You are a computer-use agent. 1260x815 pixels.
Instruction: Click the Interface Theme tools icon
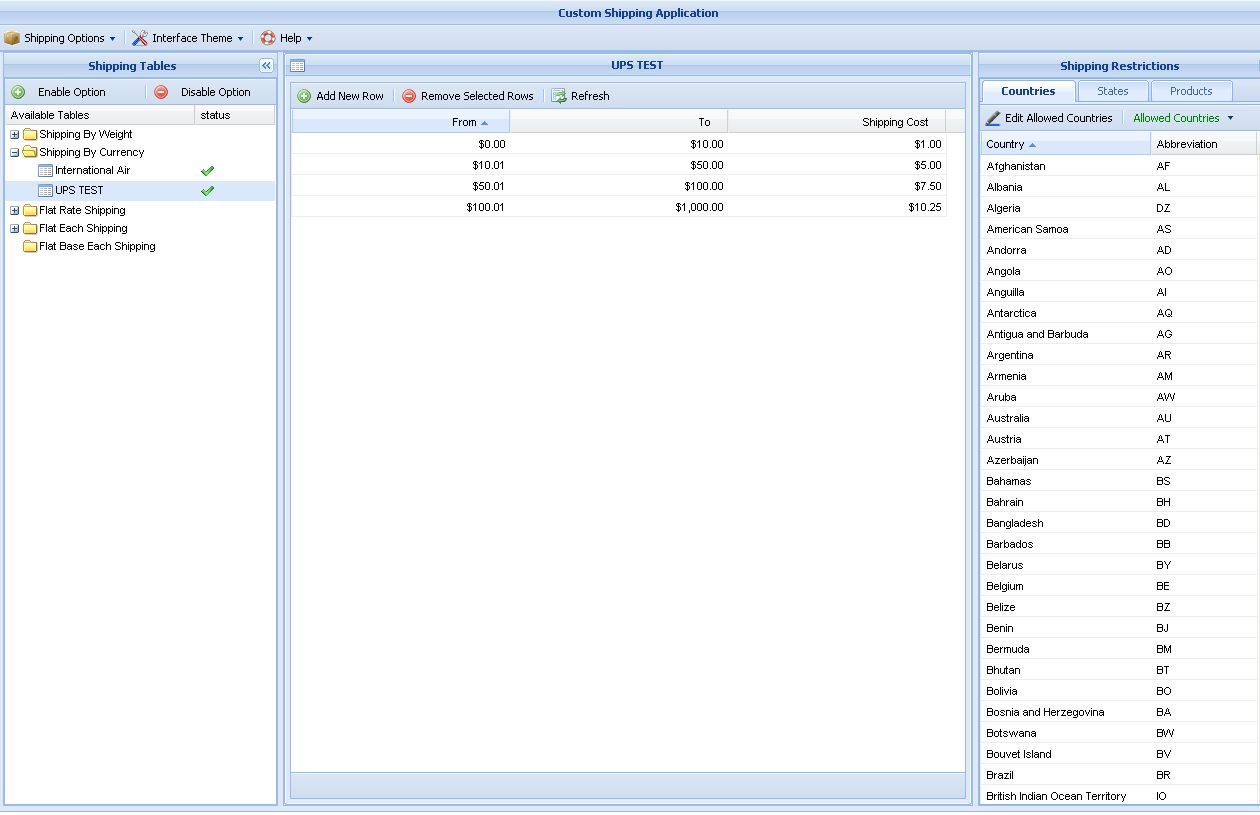[x=140, y=38]
